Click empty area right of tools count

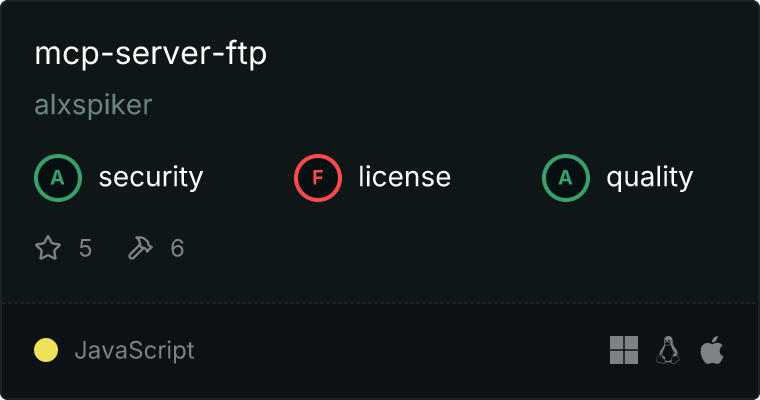coord(436,248)
